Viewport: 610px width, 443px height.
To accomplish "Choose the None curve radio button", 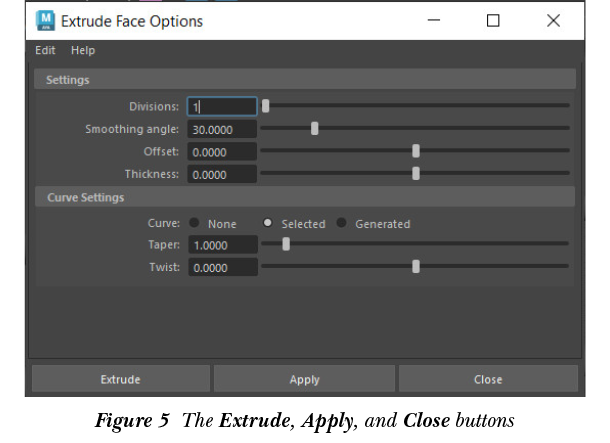I will pyautogui.click(x=194, y=224).
